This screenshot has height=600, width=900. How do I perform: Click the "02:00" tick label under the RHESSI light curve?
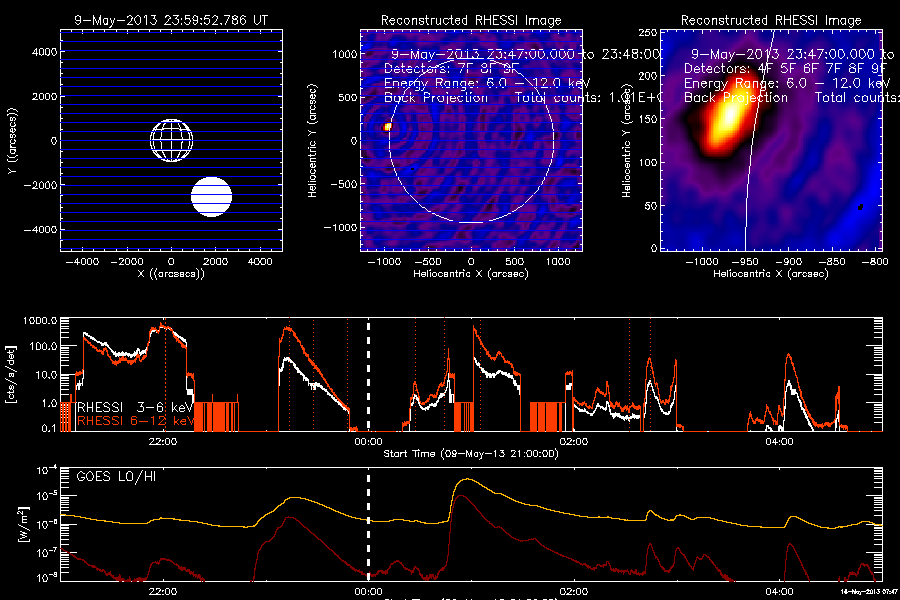click(x=573, y=442)
